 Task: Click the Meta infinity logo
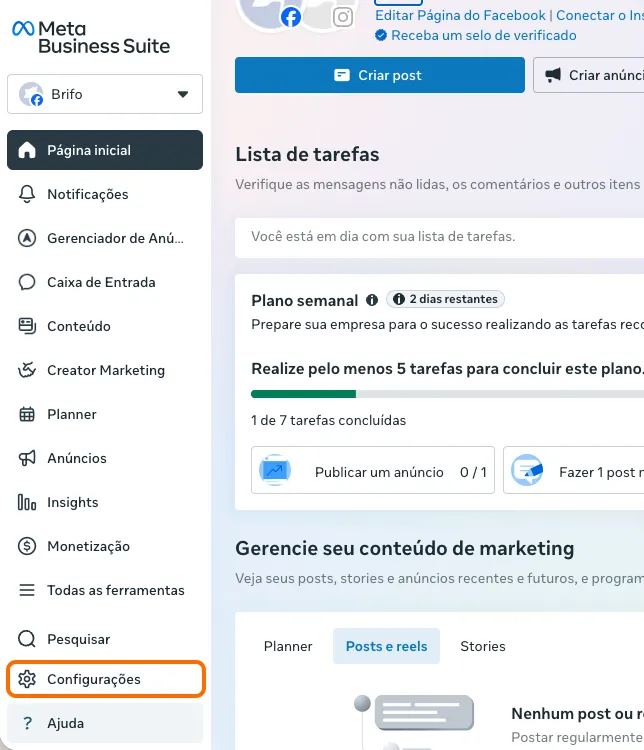click(23, 29)
